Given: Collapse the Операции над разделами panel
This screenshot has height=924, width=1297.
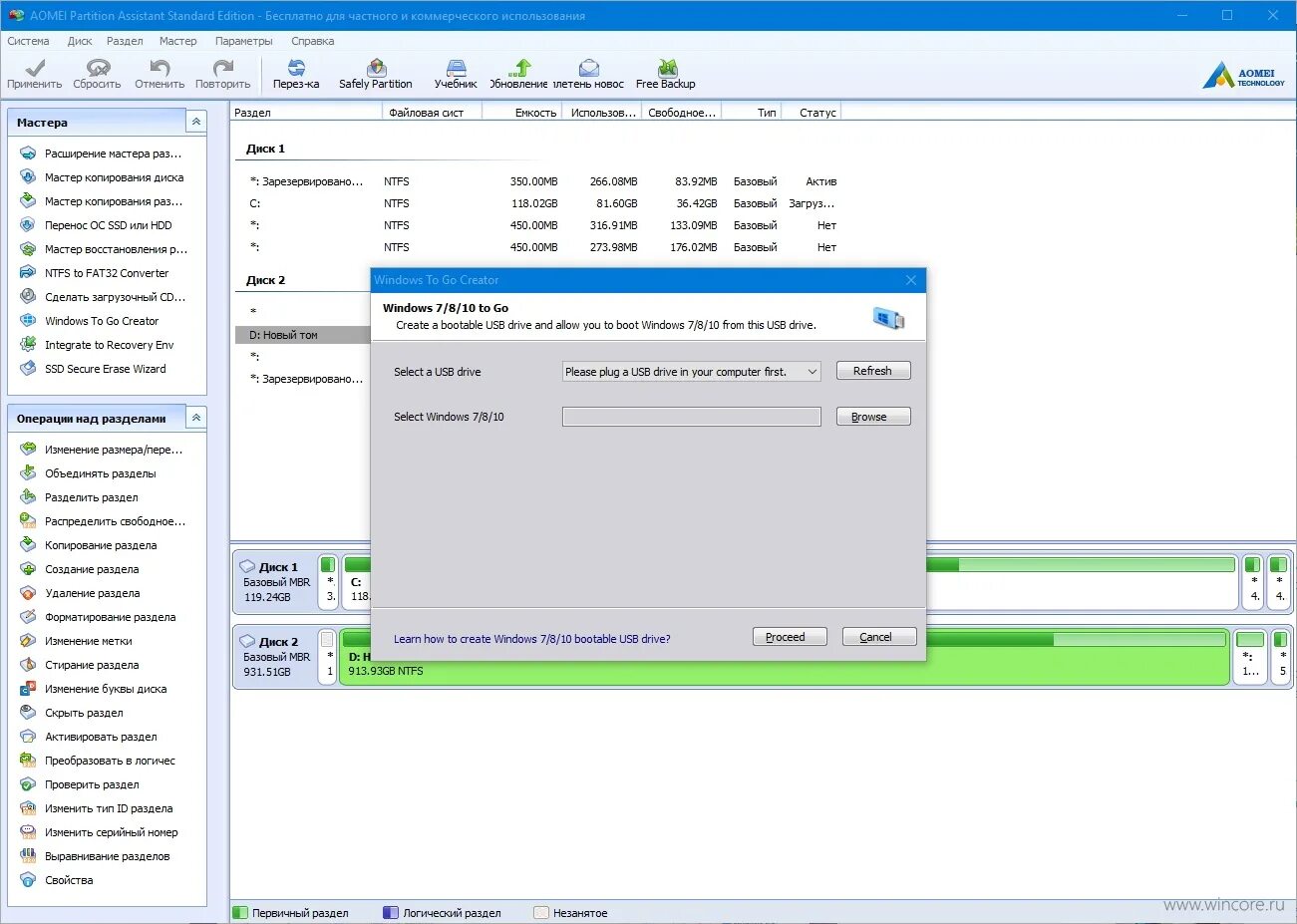Looking at the screenshot, I should click(196, 418).
